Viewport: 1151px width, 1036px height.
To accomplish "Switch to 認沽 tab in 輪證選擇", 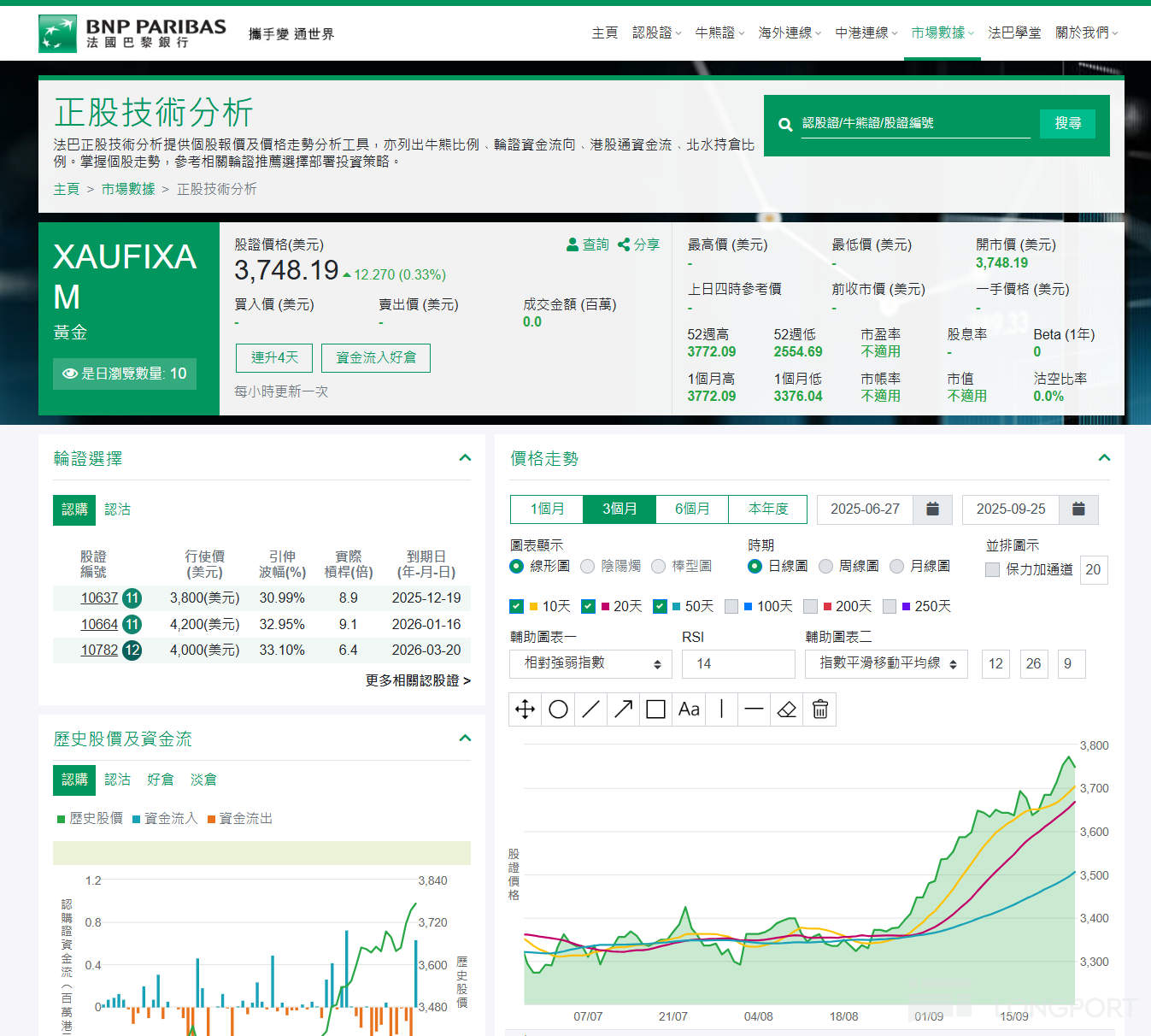I will tap(118, 509).
